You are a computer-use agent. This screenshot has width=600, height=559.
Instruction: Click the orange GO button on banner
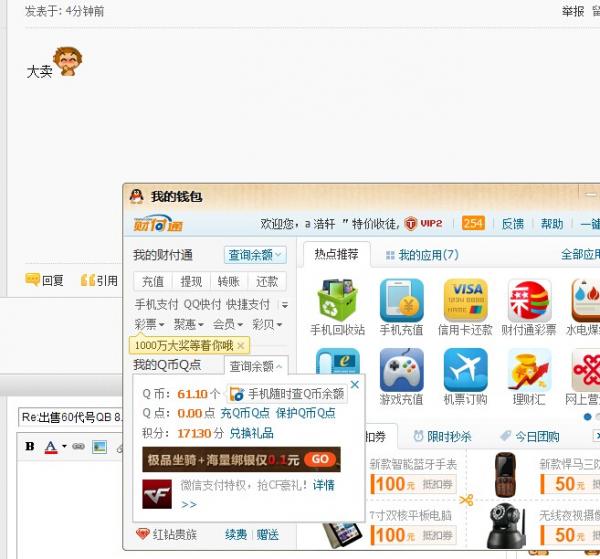(320, 459)
